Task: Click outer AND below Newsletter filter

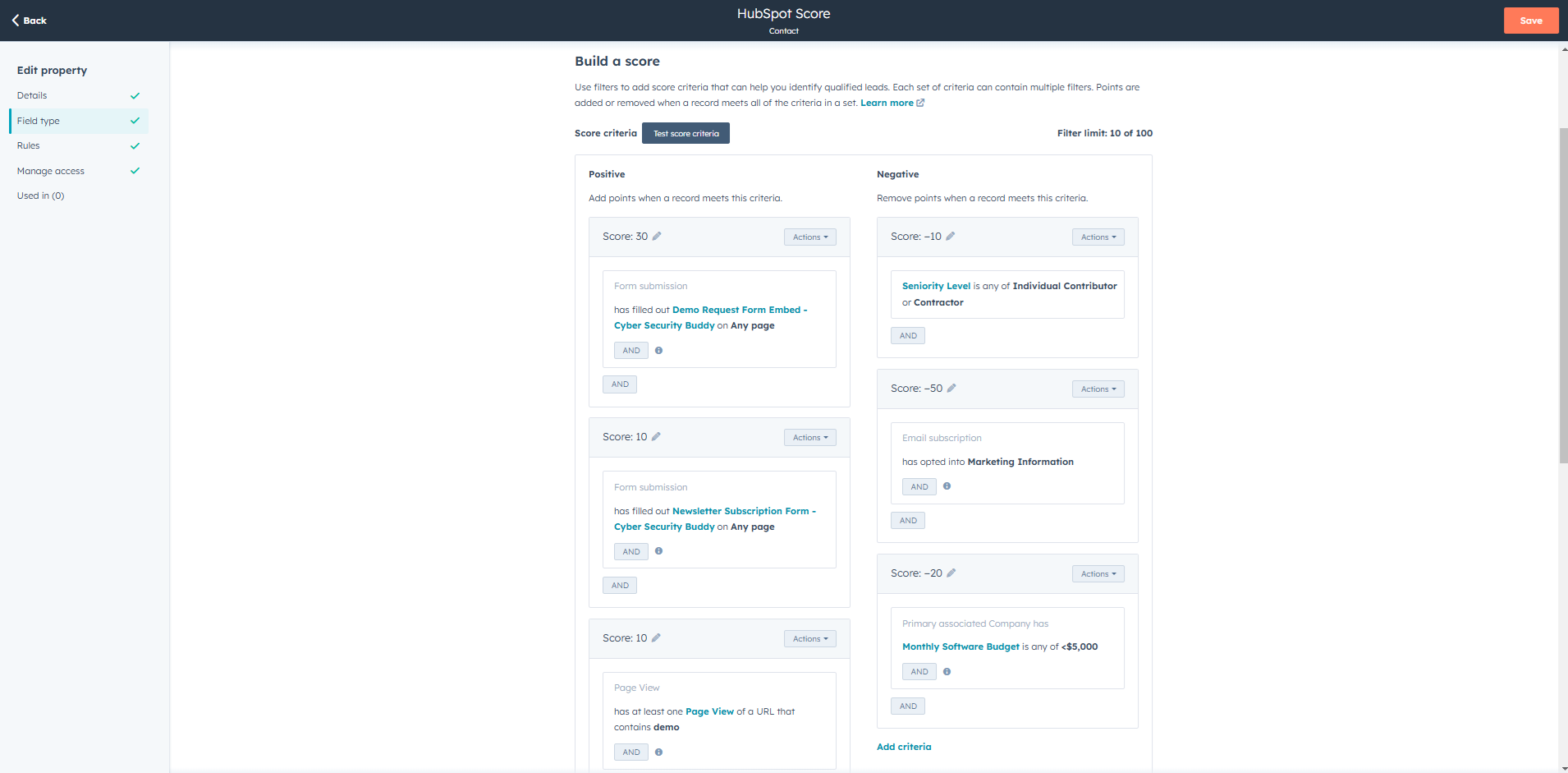Action: click(x=620, y=586)
